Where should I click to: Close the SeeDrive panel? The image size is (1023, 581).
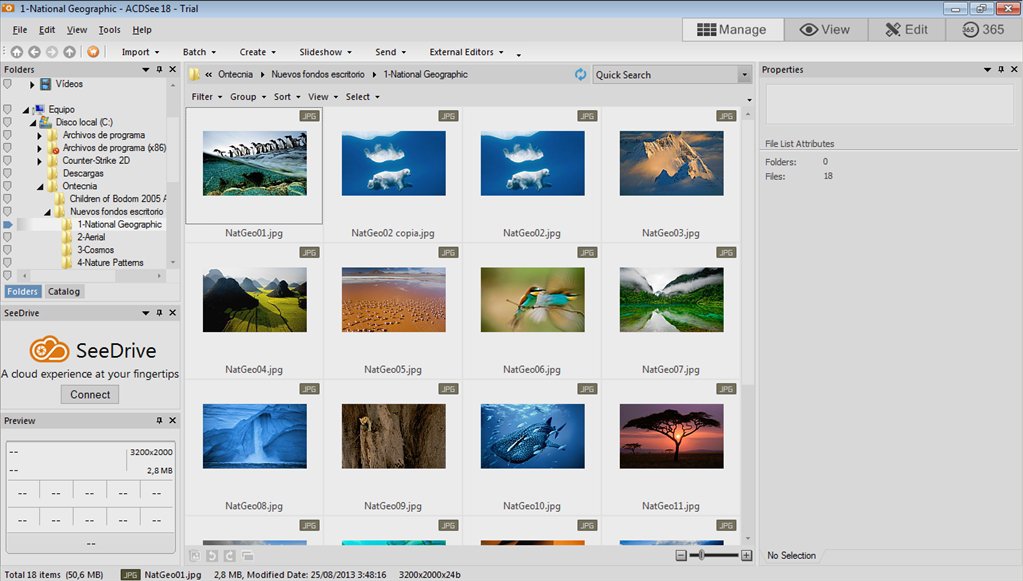click(172, 313)
